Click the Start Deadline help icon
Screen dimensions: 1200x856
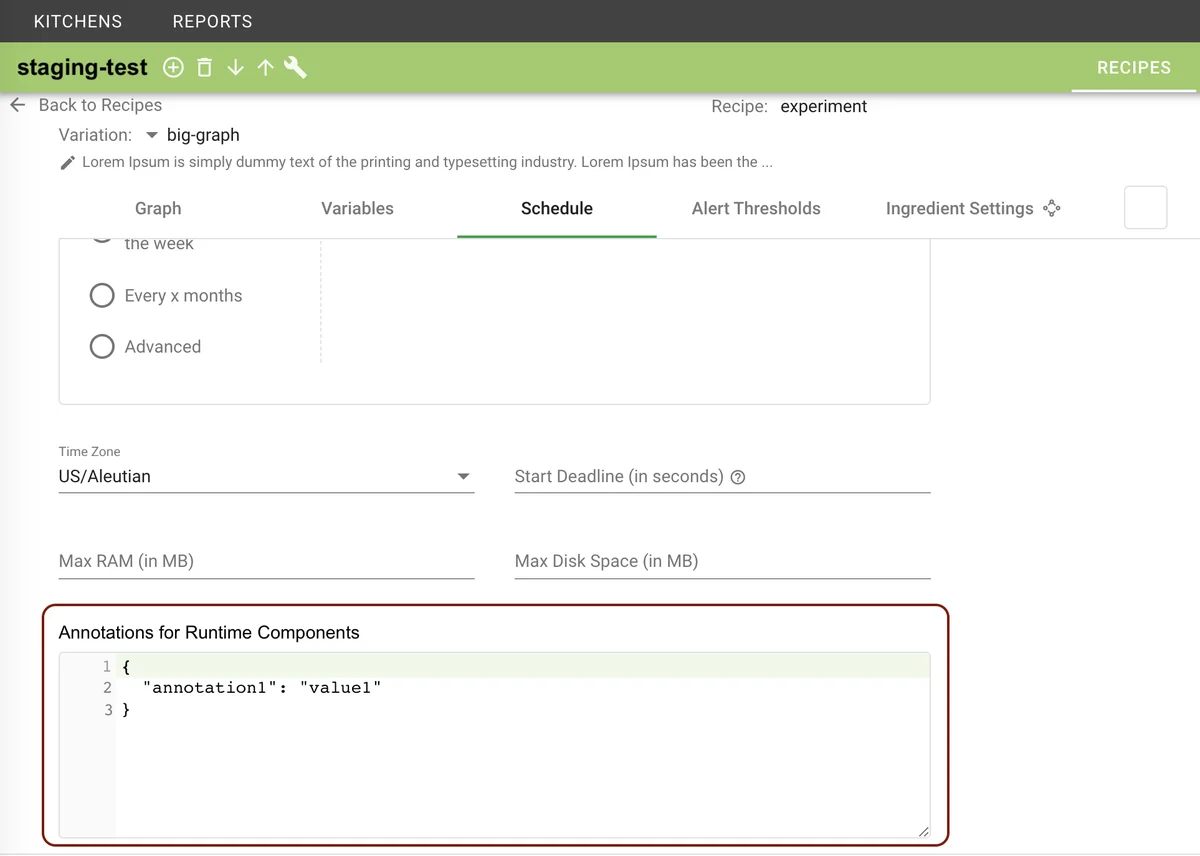coord(738,477)
